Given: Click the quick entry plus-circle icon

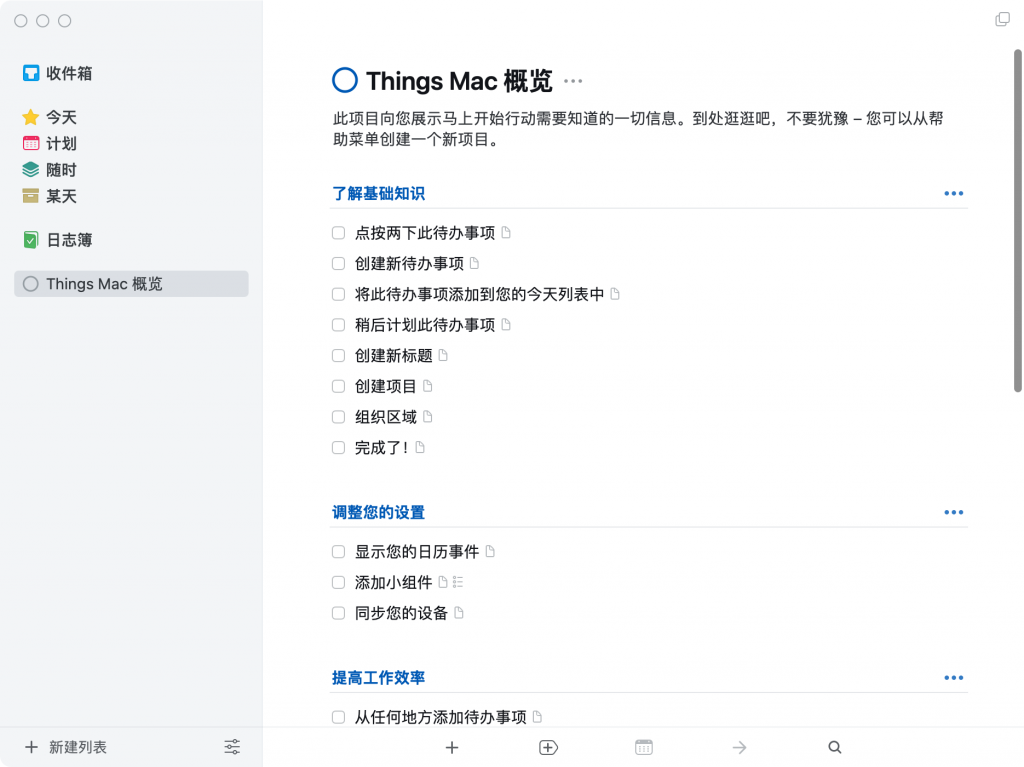Looking at the screenshot, I should pyautogui.click(x=548, y=747).
